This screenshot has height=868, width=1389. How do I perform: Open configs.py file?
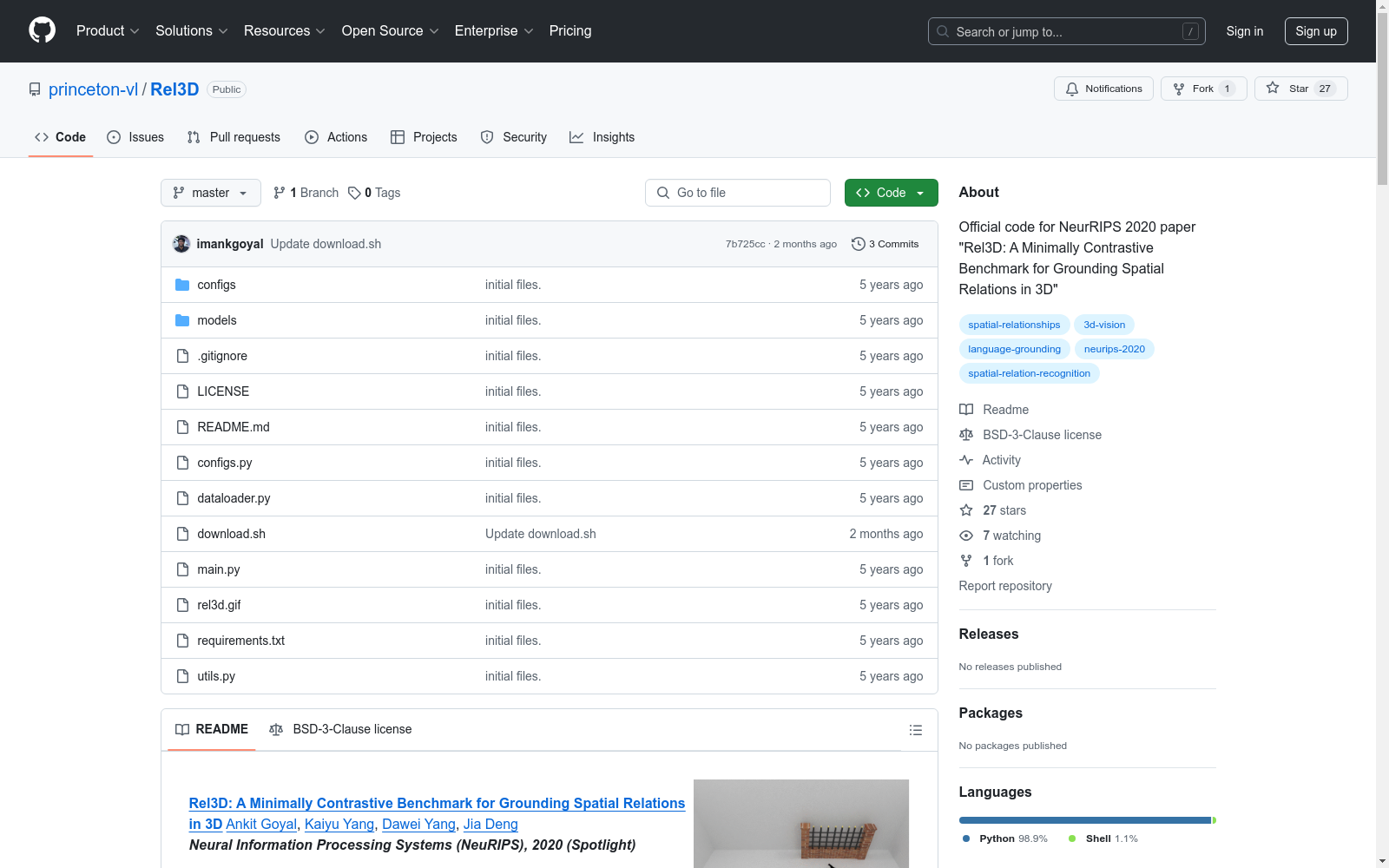pos(225,463)
